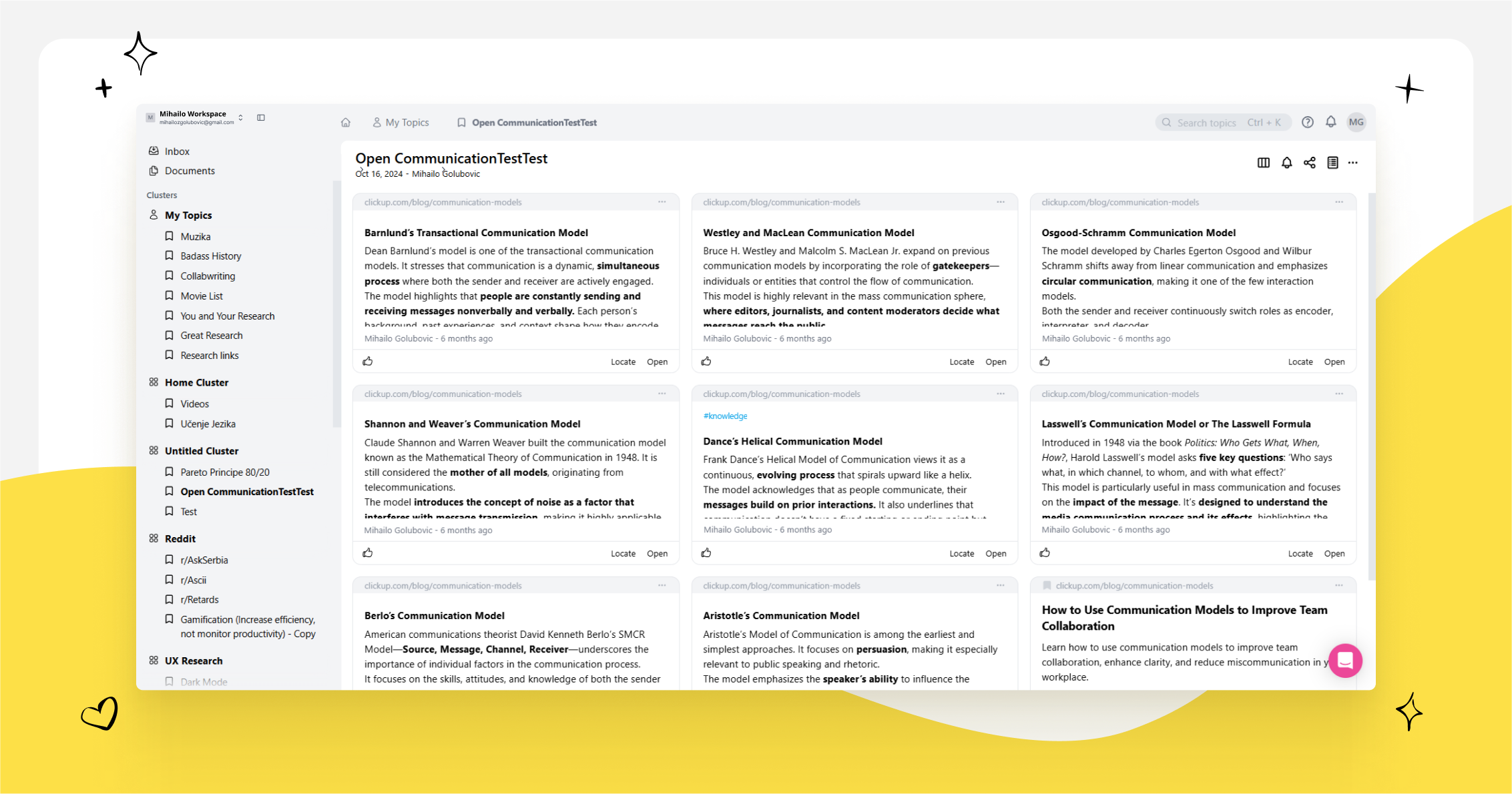
Task: Click the MG user avatar
Action: tap(1356, 122)
